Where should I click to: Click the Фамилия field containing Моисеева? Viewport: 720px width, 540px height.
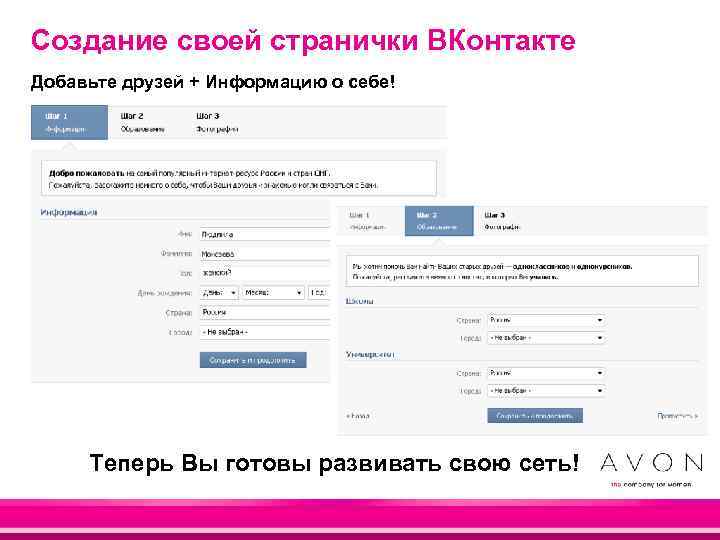tap(264, 254)
